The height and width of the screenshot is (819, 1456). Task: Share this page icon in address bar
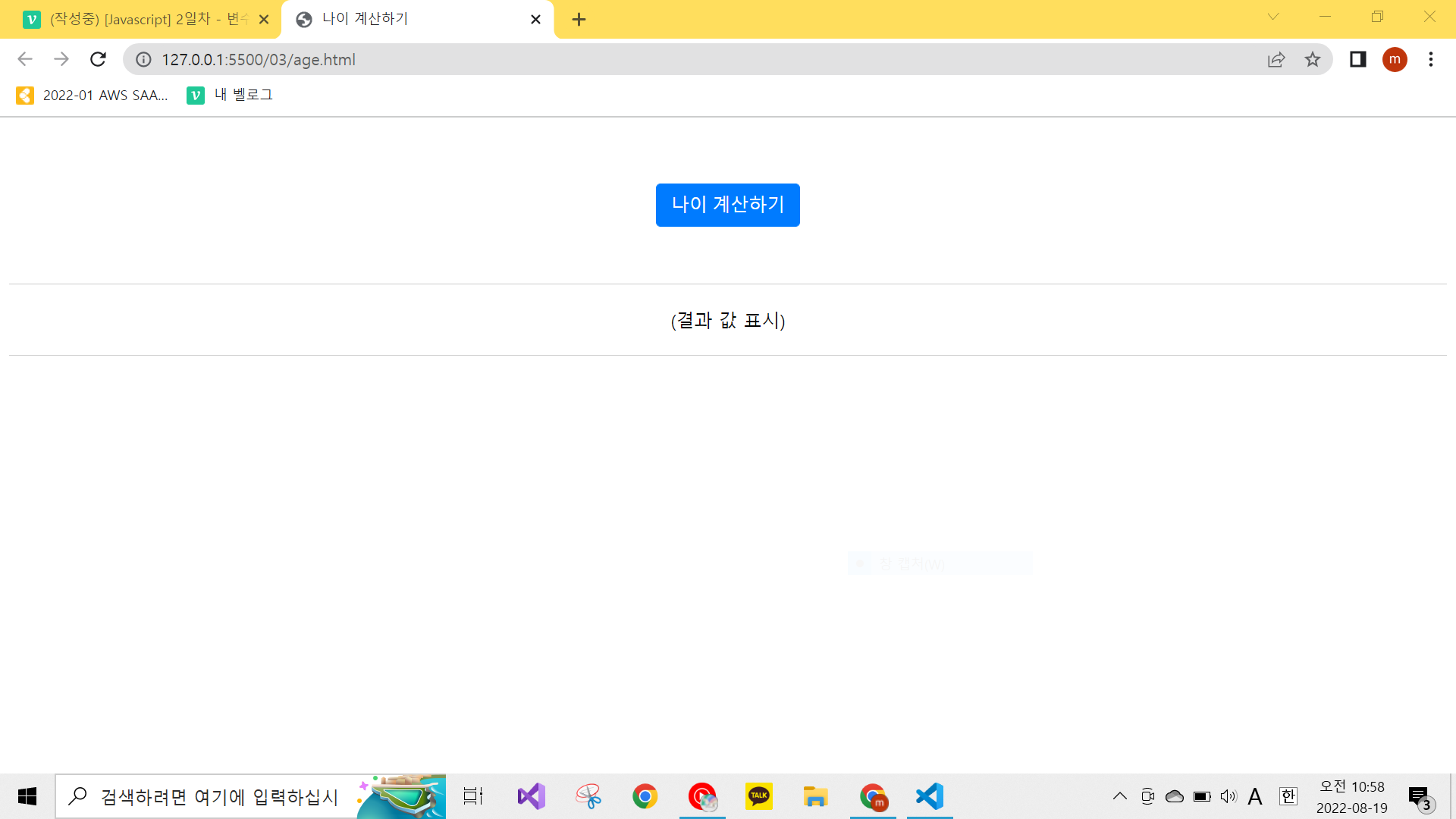[x=1276, y=59]
